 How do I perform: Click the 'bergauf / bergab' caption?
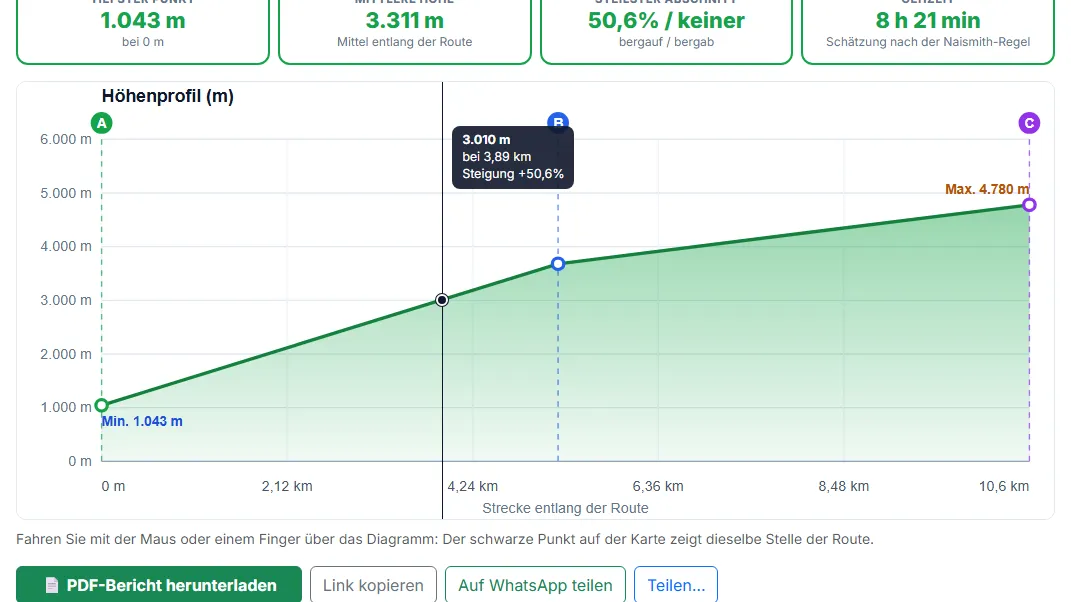(x=666, y=42)
